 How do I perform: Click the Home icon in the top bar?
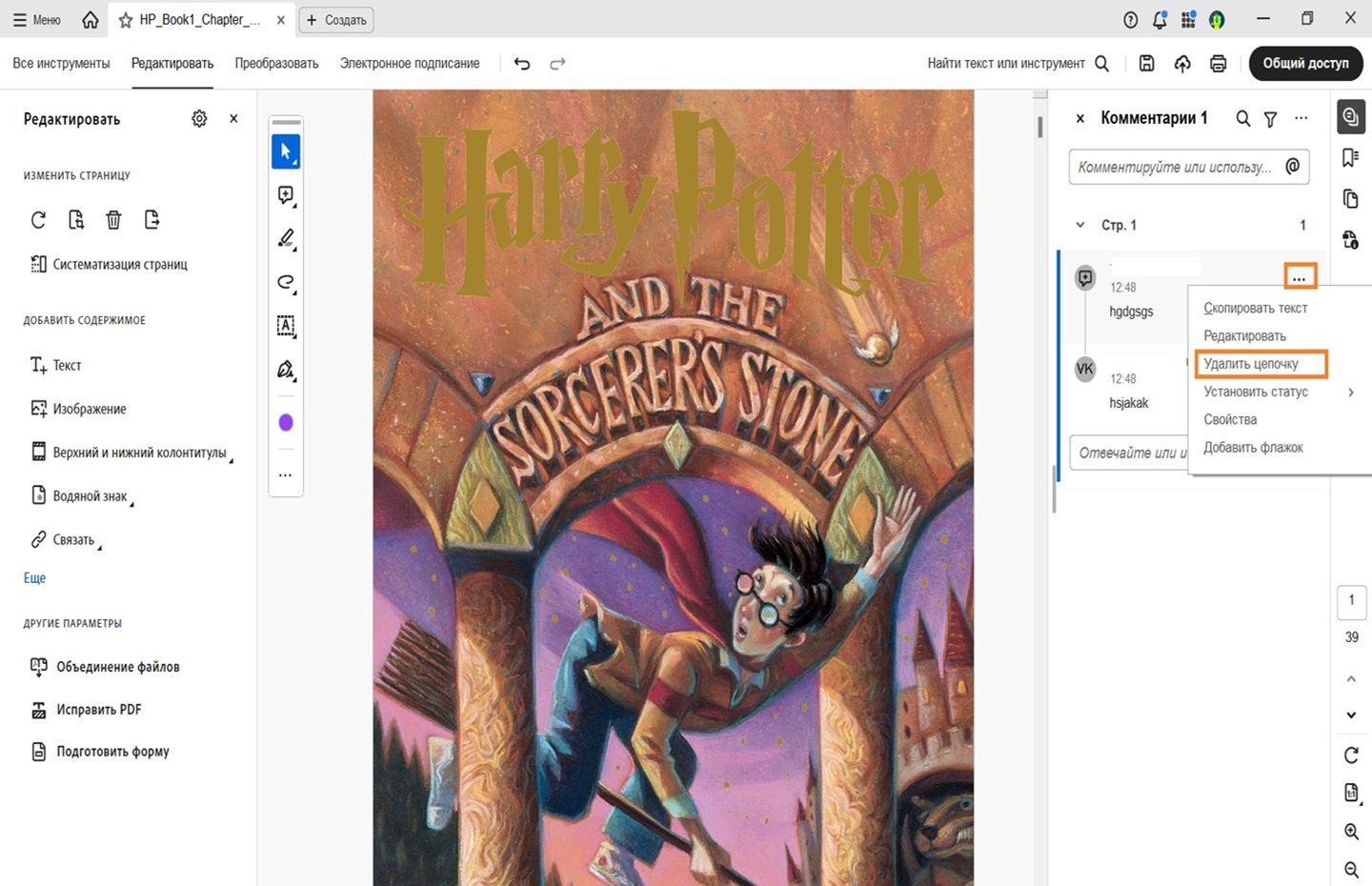click(91, 20)
